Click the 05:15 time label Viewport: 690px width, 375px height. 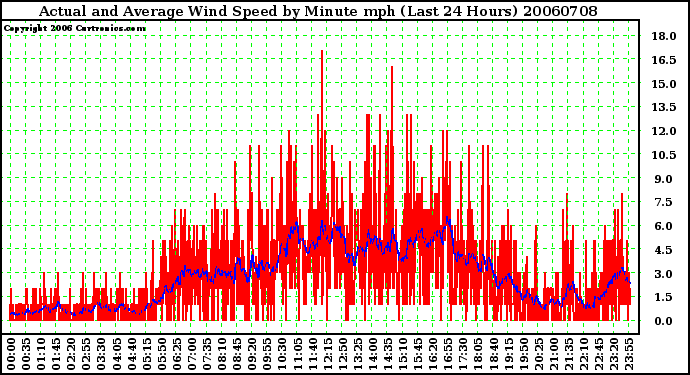click(x=146, y=354)
